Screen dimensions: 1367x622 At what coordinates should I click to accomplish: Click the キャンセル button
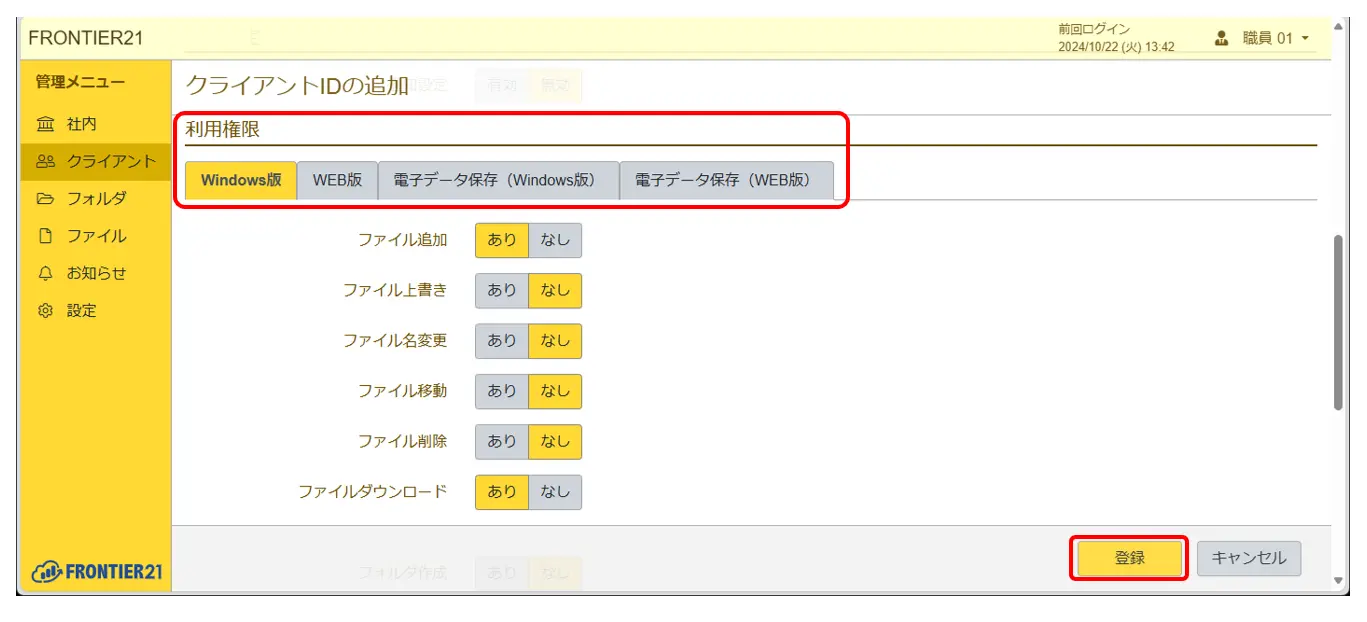click(1248, 558)
